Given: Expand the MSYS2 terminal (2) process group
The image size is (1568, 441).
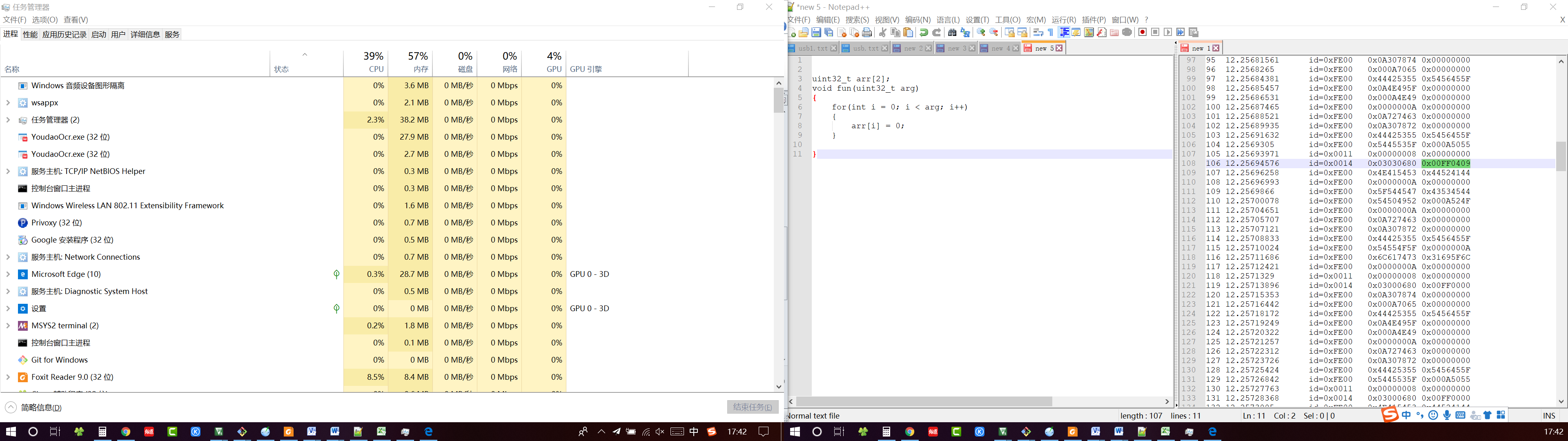Looking at the screenshot, I should (x=8, y=326).
